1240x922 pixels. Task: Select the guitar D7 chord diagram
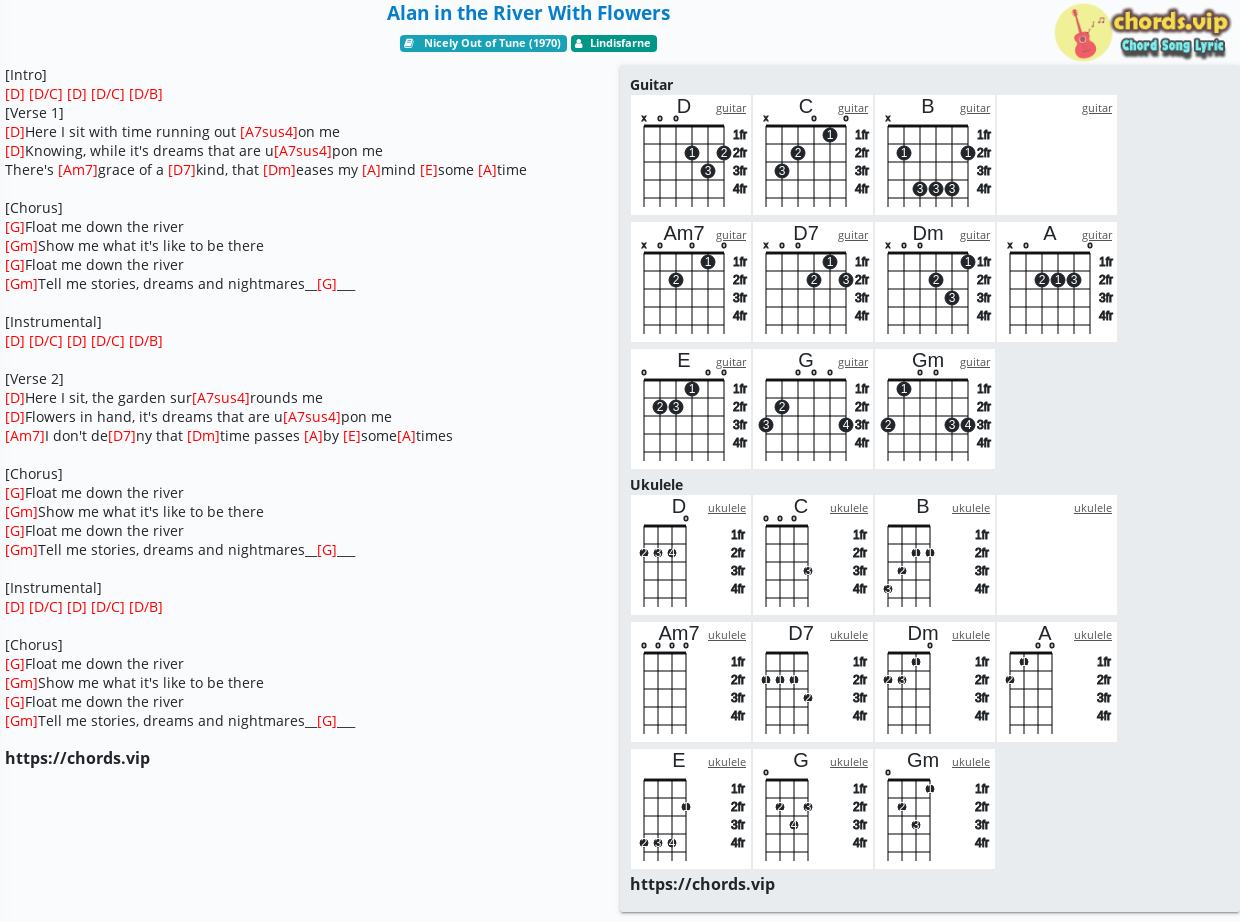(813, 282)
